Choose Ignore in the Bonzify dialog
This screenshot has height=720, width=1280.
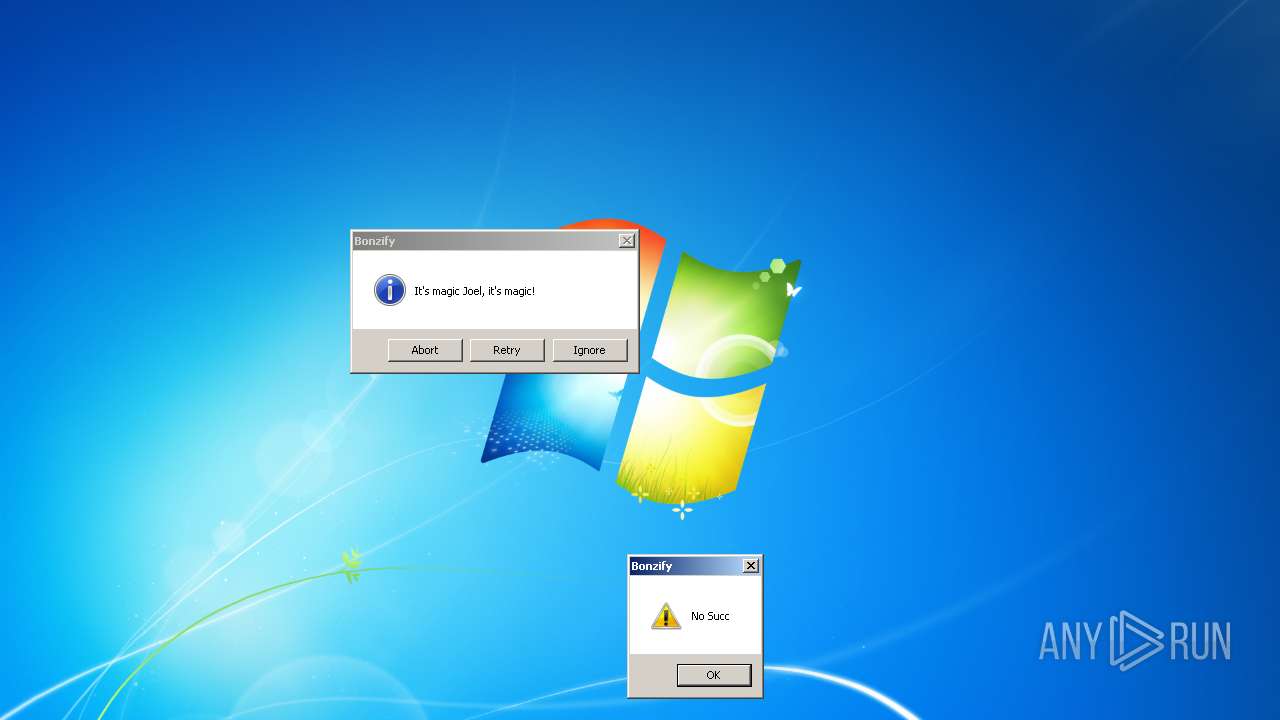589,350
